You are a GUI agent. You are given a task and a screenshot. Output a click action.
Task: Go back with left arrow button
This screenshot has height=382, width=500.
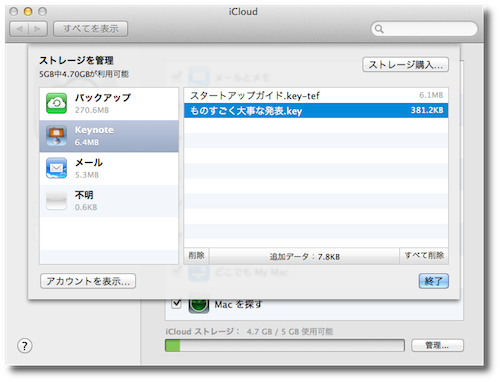click(19, 29)
